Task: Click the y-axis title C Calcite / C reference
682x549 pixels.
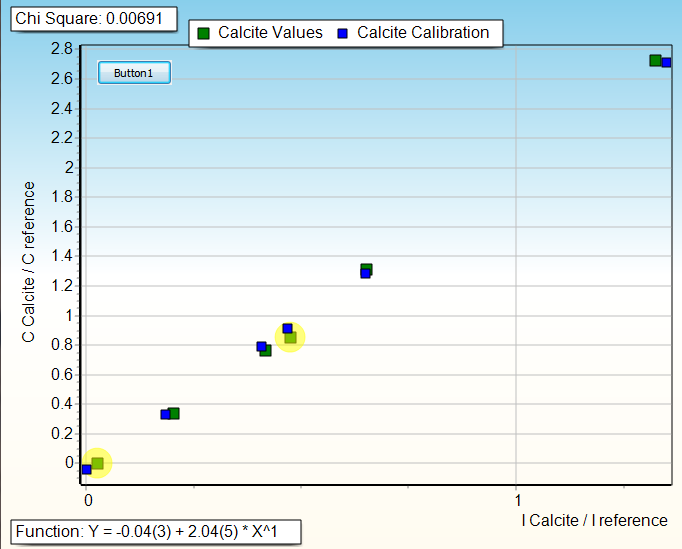Action: click(x=28, y=262)
